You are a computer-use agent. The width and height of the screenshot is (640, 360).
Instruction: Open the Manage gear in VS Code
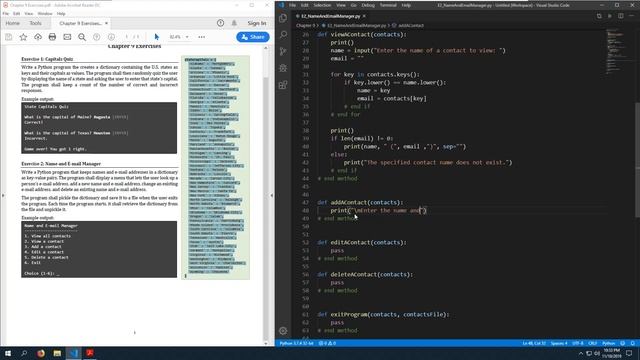(283, 331)
